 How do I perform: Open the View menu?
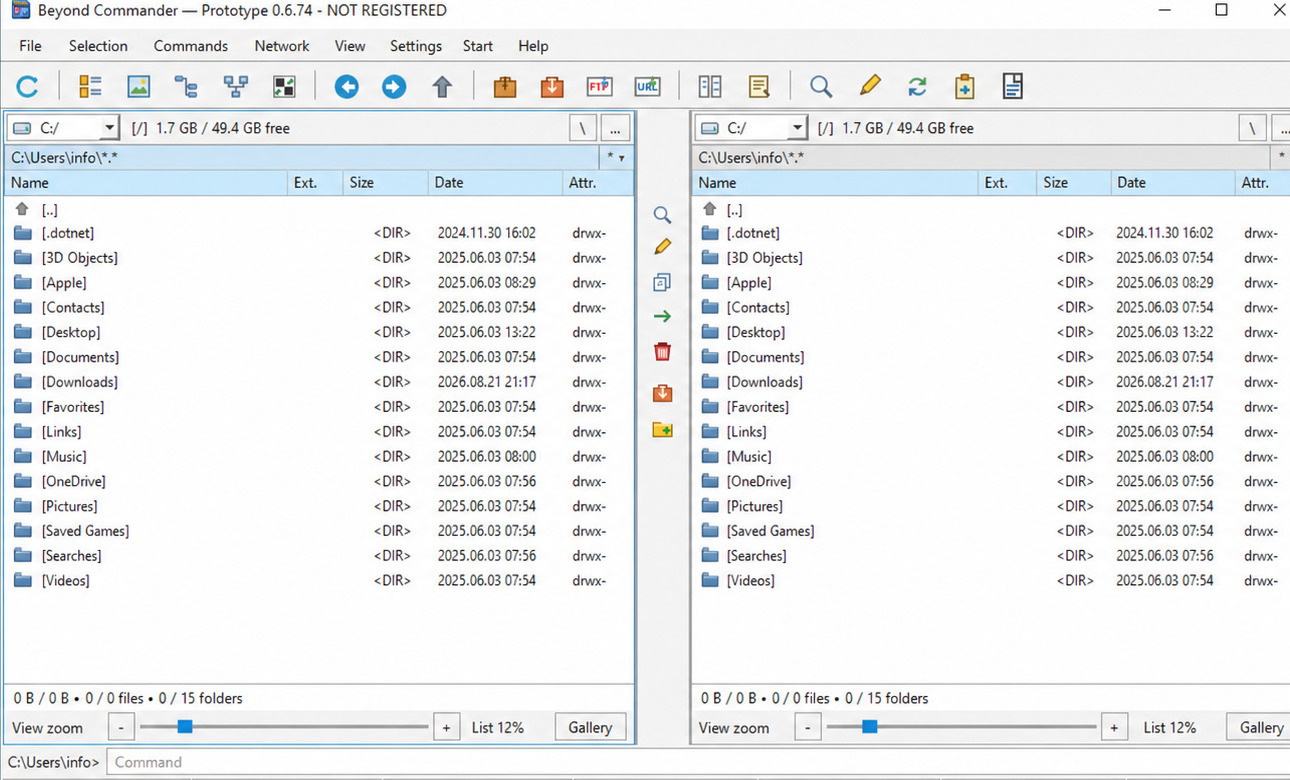point(350,46)
